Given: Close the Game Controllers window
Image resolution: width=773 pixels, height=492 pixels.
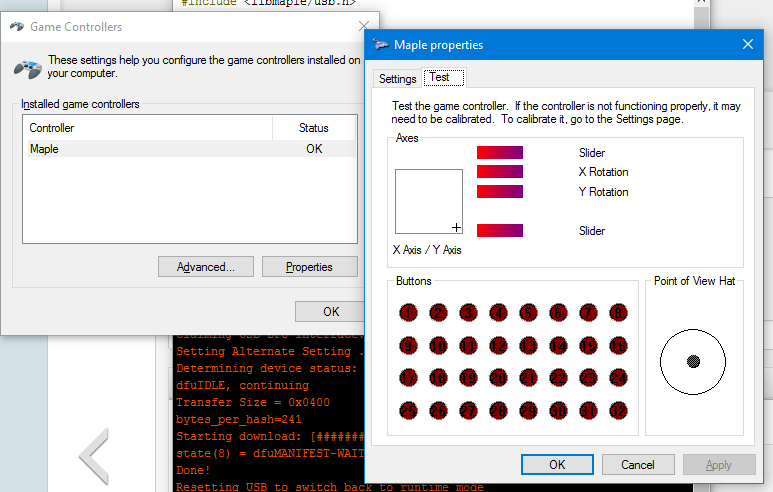Looking at the screenshot, I should pos(364,26).
